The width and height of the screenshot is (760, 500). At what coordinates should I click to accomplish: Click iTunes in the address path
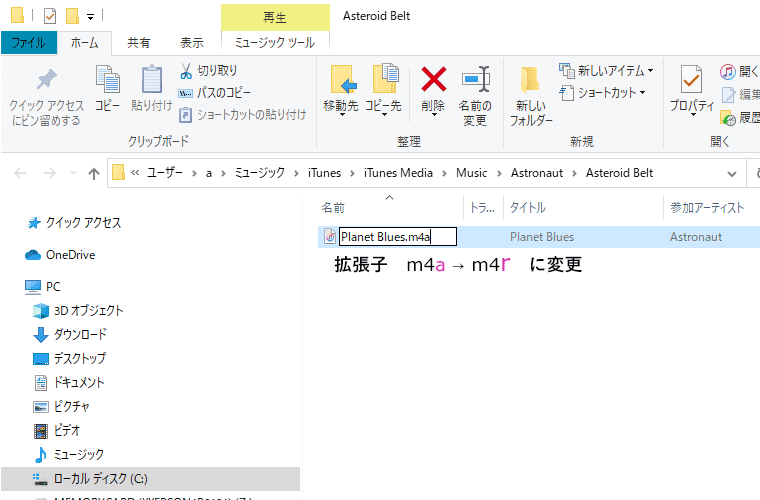coord(324,173)
